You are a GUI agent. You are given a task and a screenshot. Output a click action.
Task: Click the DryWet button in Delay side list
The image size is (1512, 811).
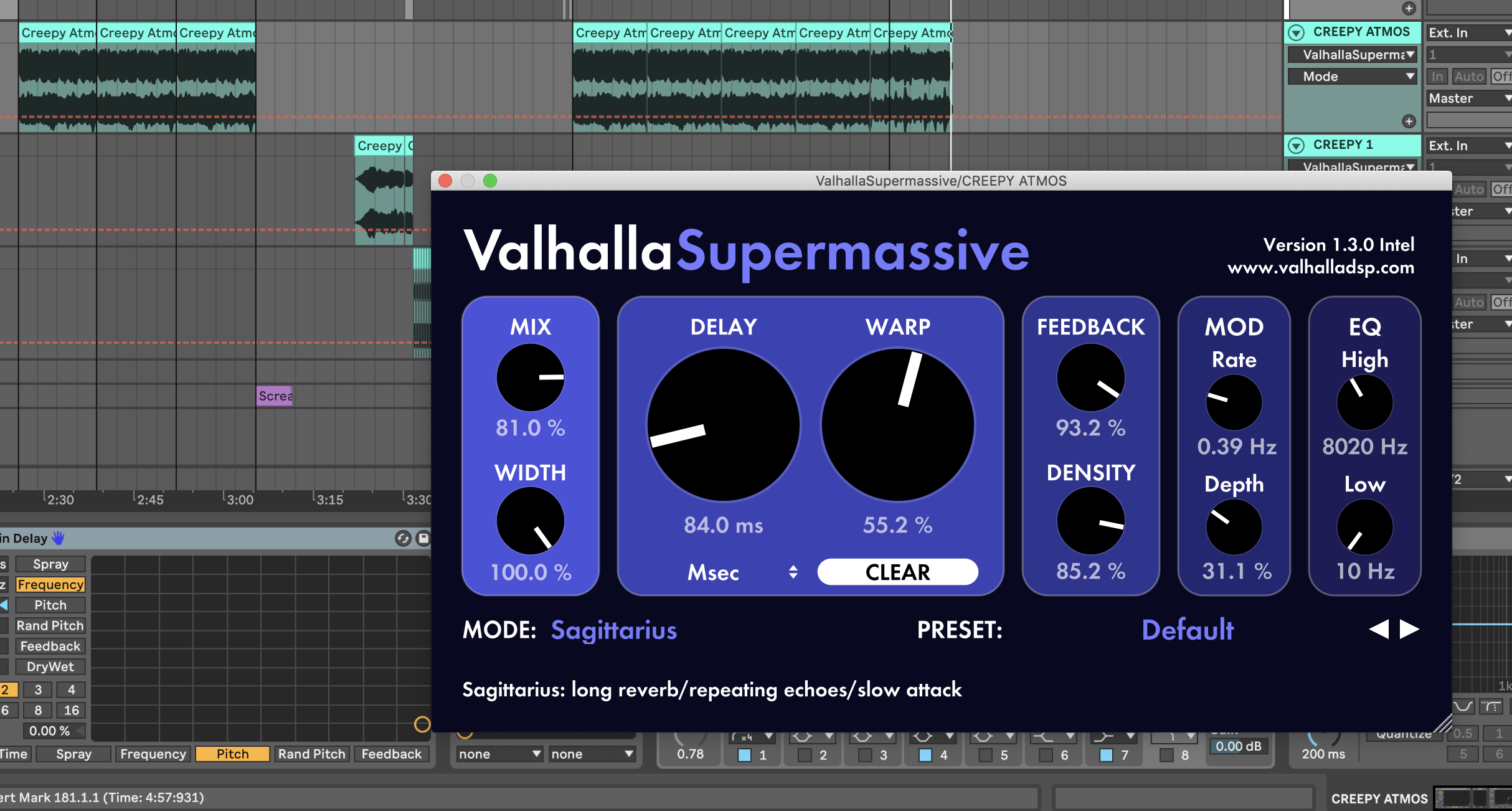tap(50, 666)
